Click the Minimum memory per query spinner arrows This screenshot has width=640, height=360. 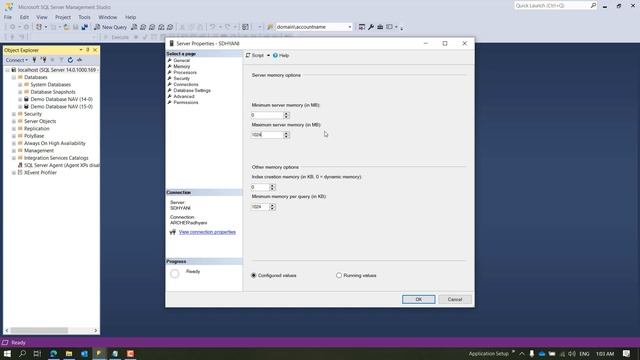click(272, 207)
